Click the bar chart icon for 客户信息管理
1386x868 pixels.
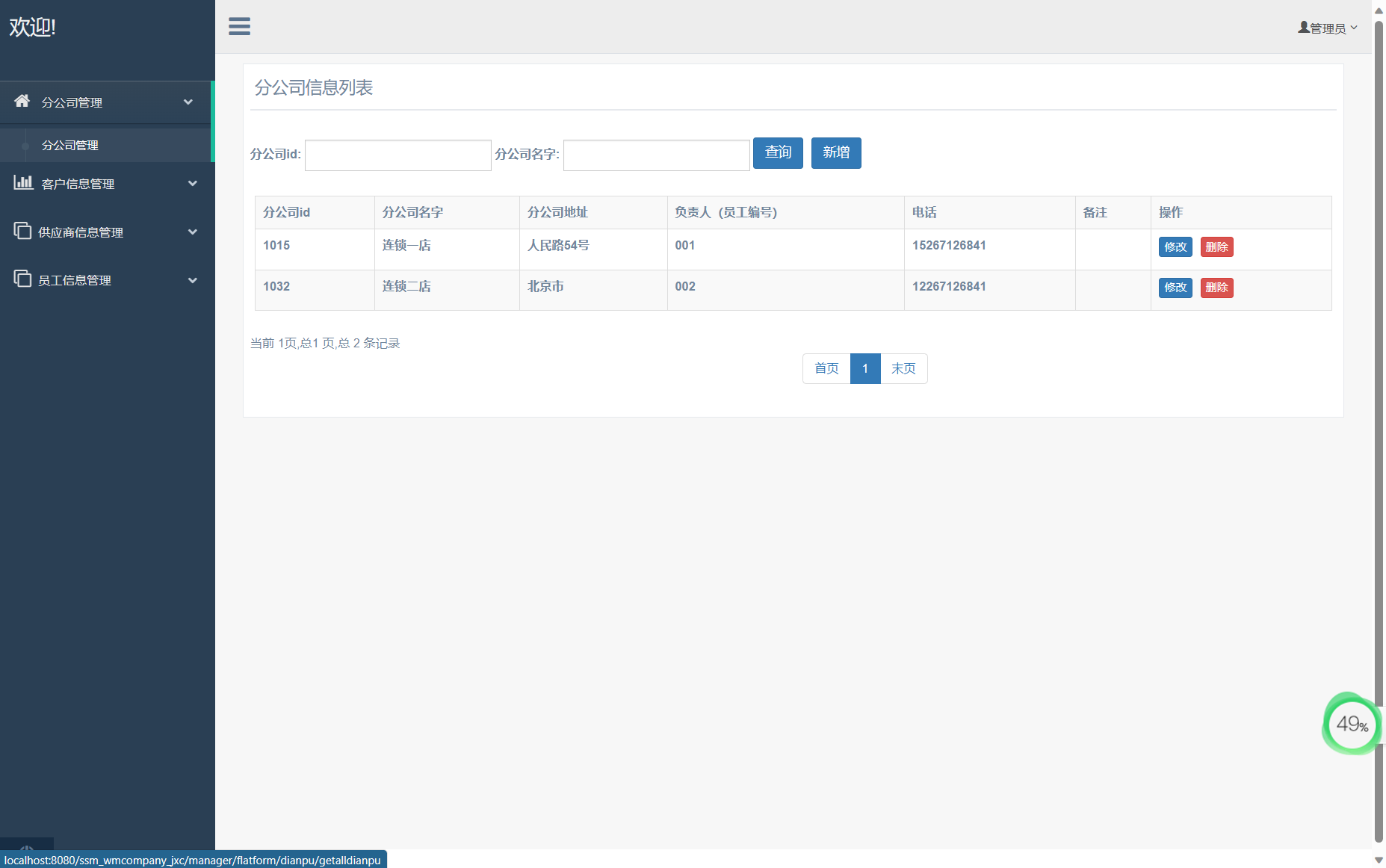pyautogui.click(x=23, y=182)
